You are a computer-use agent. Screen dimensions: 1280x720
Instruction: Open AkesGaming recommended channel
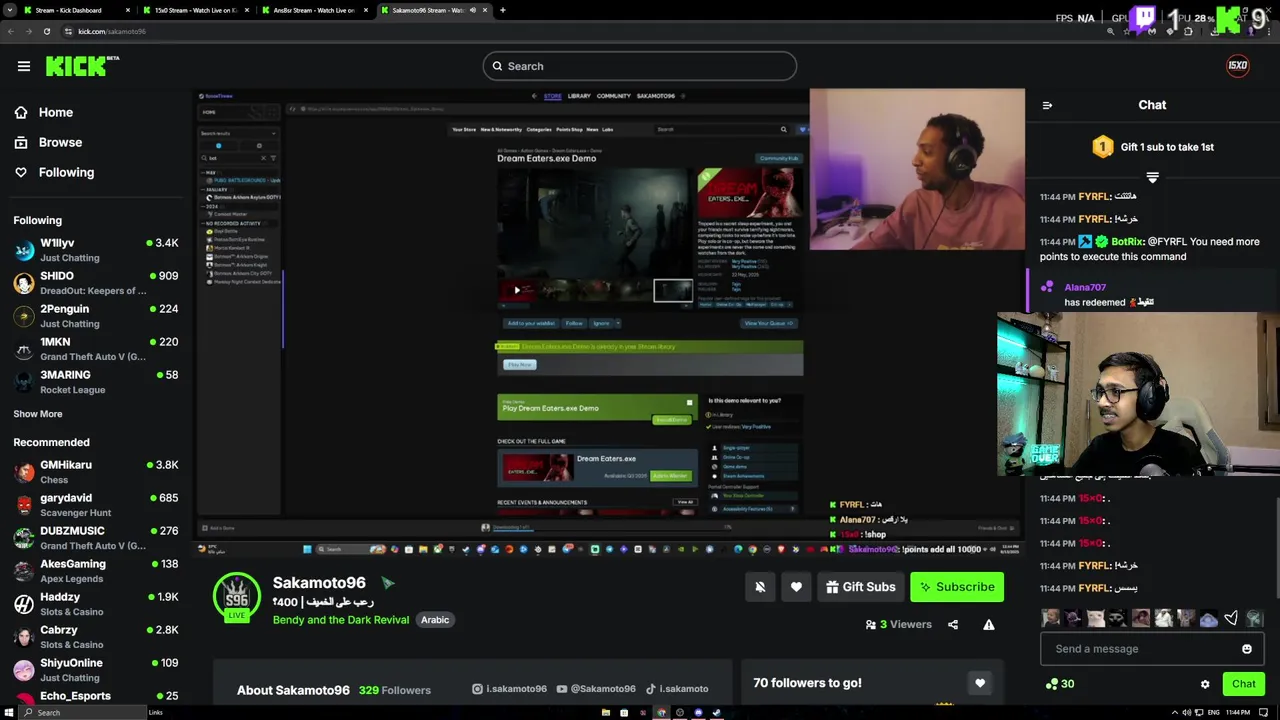pos(95,571)
